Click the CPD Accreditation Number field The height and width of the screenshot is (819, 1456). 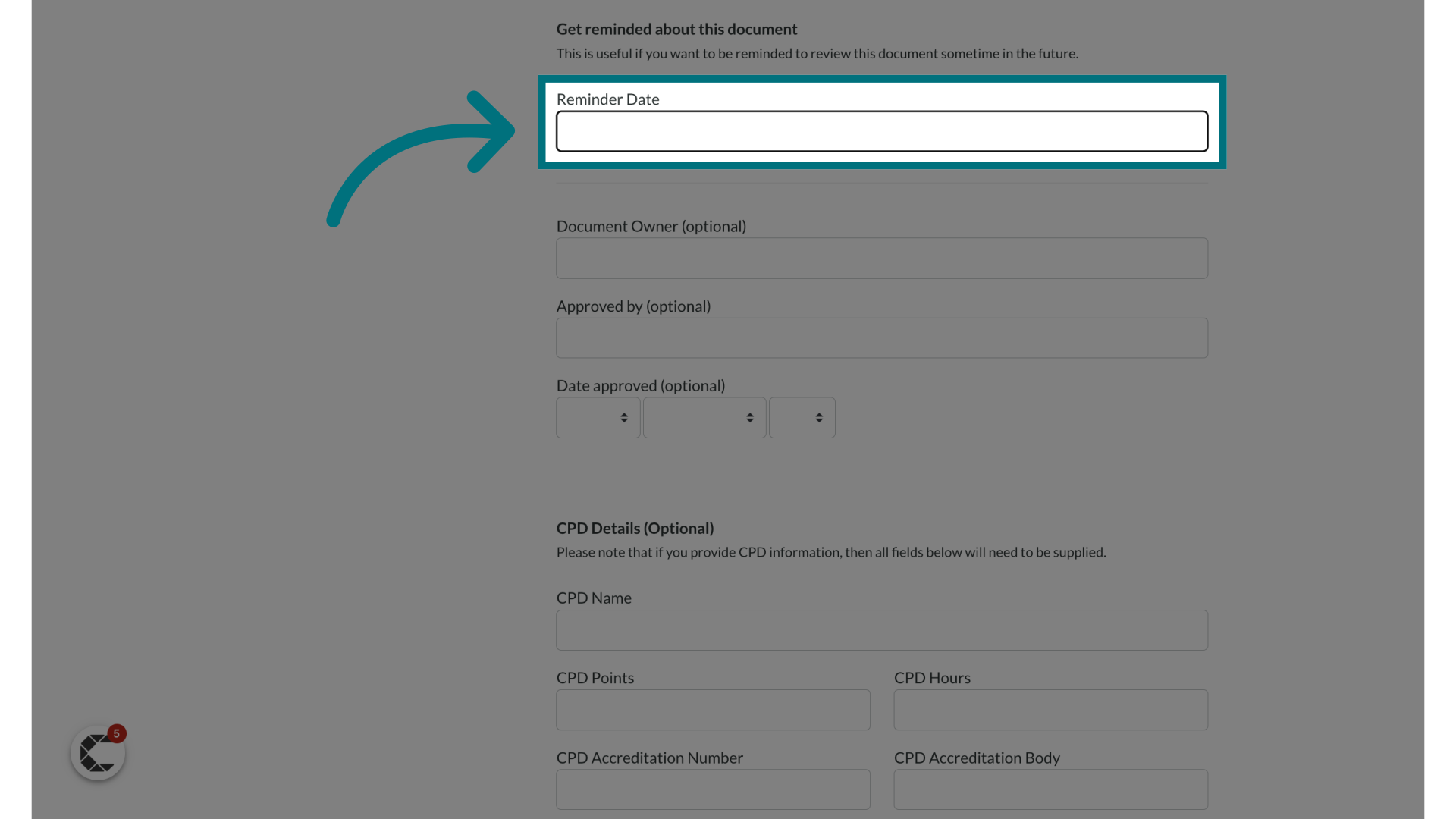pos(713,789)
